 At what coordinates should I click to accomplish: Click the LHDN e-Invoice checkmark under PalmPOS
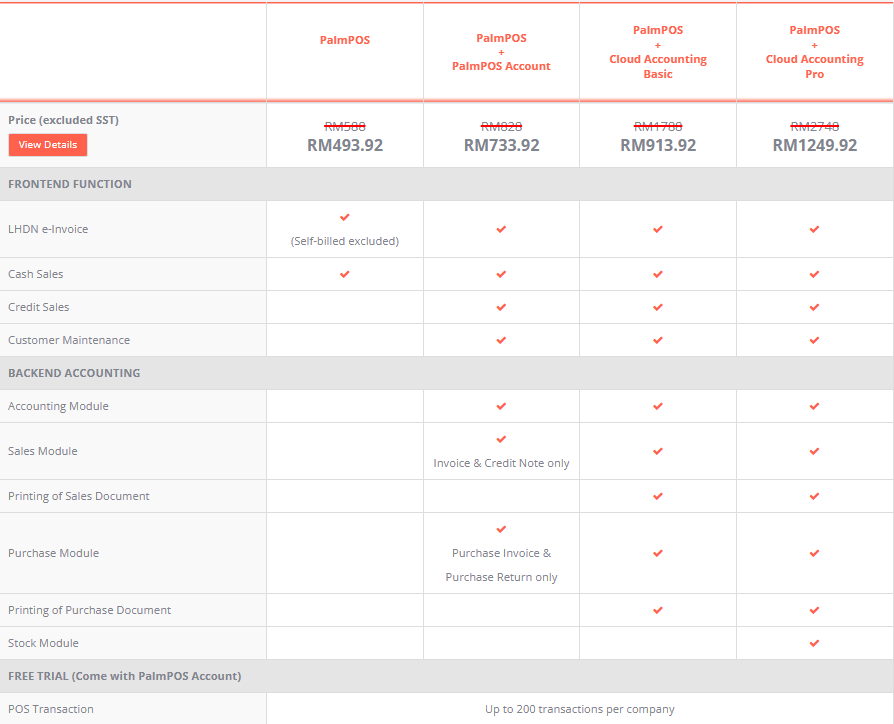pyautogui.click(x=345, y=217)
